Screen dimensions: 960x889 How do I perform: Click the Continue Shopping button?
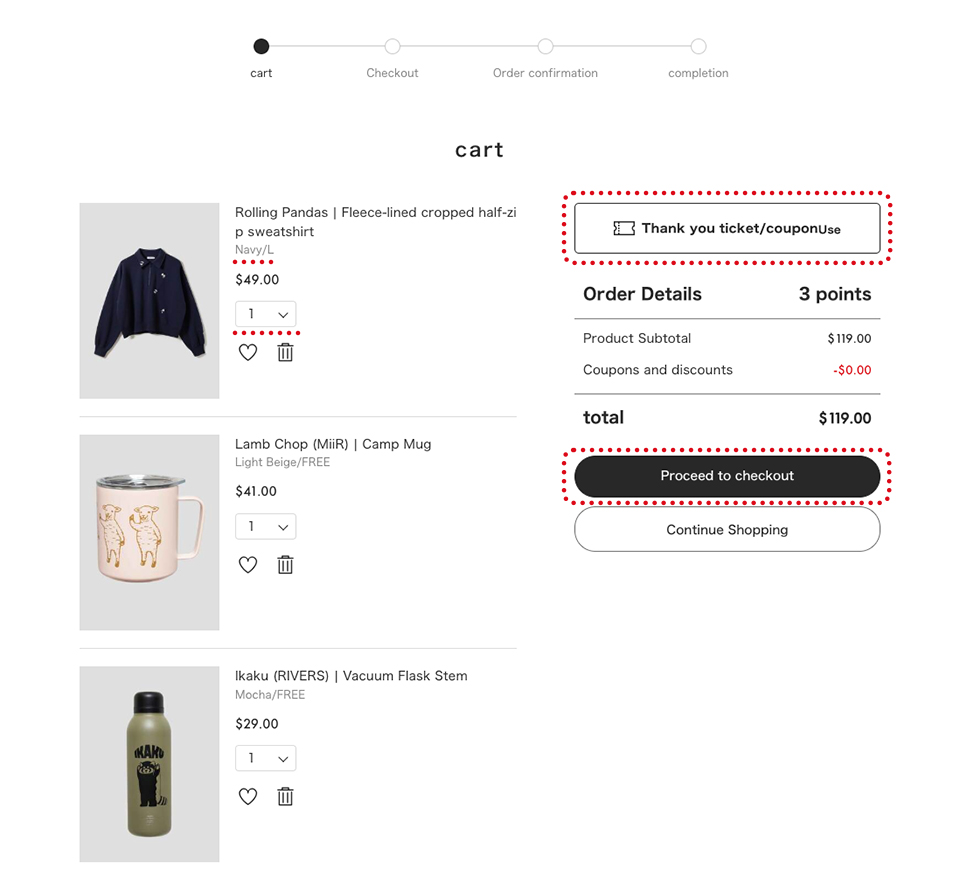727,530
